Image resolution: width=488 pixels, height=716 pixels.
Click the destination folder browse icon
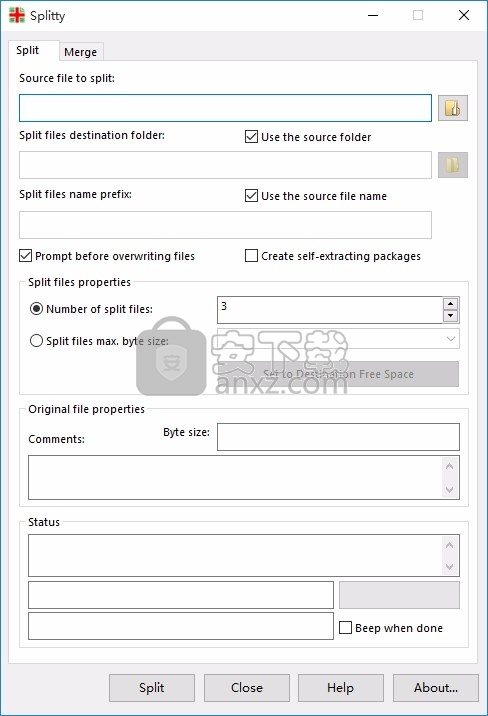452,165
